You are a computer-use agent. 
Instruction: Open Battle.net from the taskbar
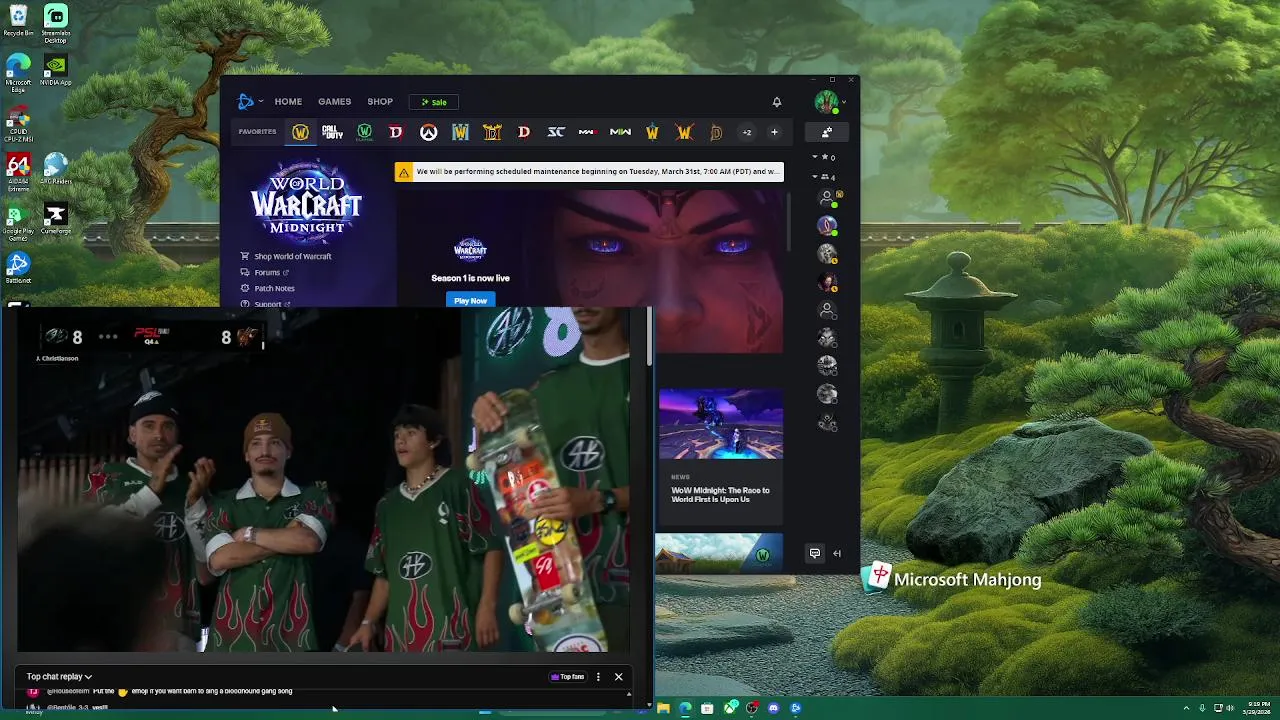pos(795,708)
